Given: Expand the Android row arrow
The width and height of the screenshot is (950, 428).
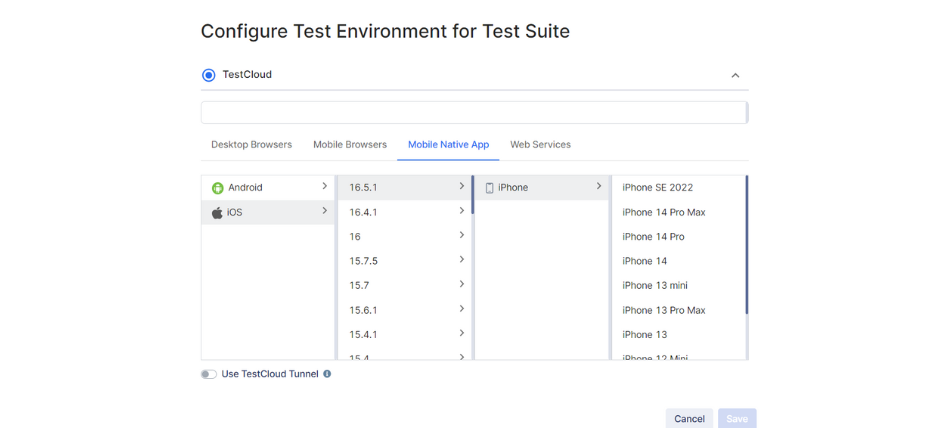Looking at the screenshot, I should 325,186.
